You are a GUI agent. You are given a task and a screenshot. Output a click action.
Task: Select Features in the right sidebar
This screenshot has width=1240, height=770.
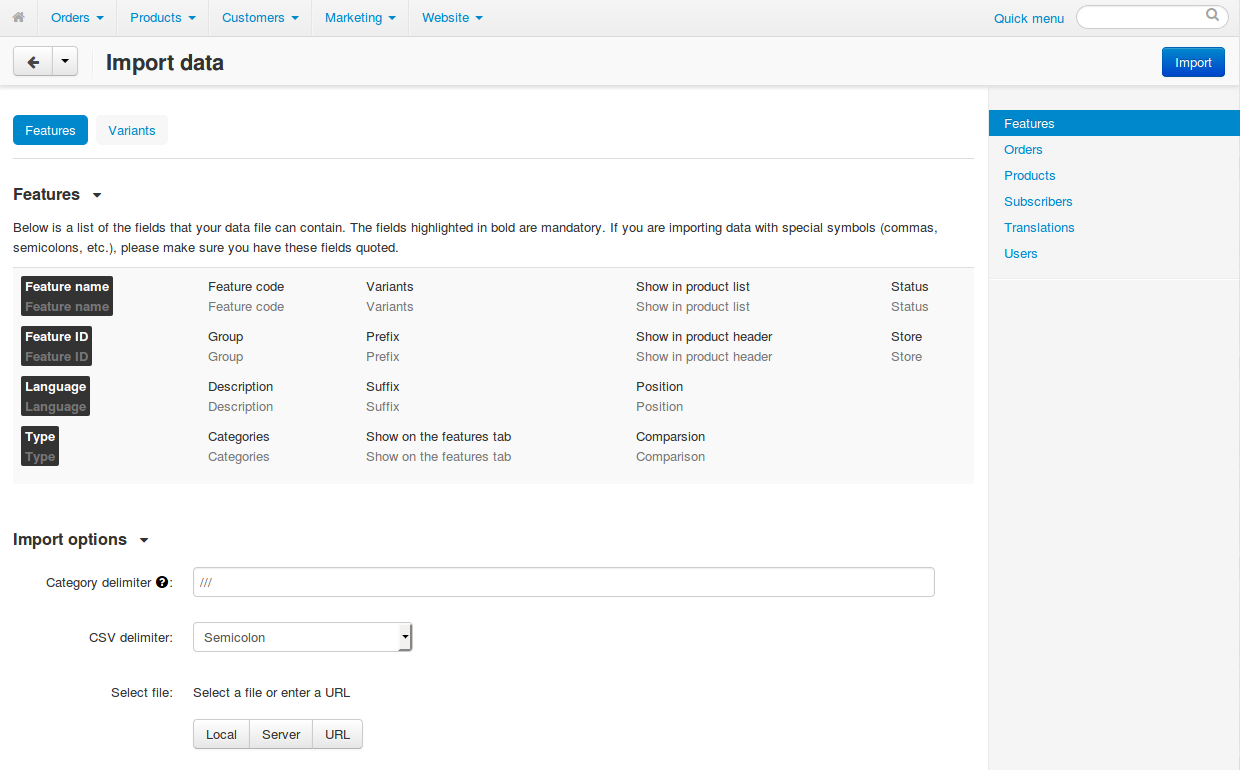pyautogui.click(x=1114, y=123)
